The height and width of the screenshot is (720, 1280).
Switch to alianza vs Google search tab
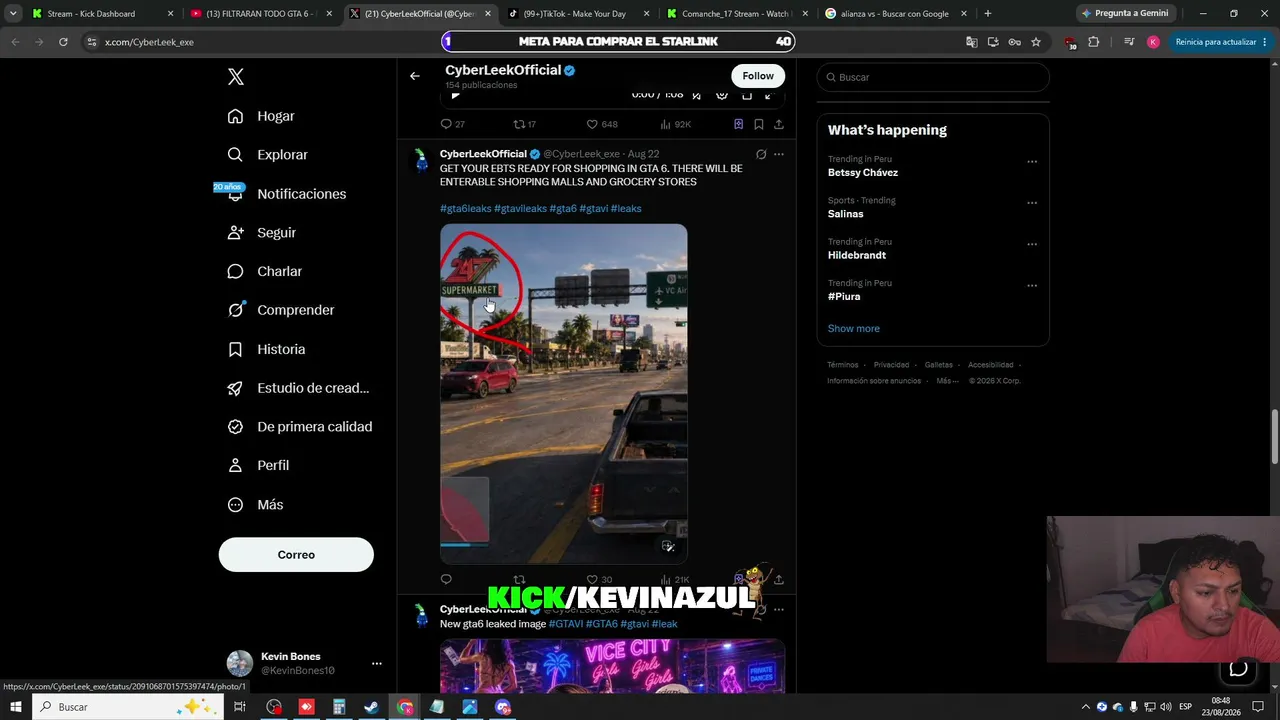point(895,14)
